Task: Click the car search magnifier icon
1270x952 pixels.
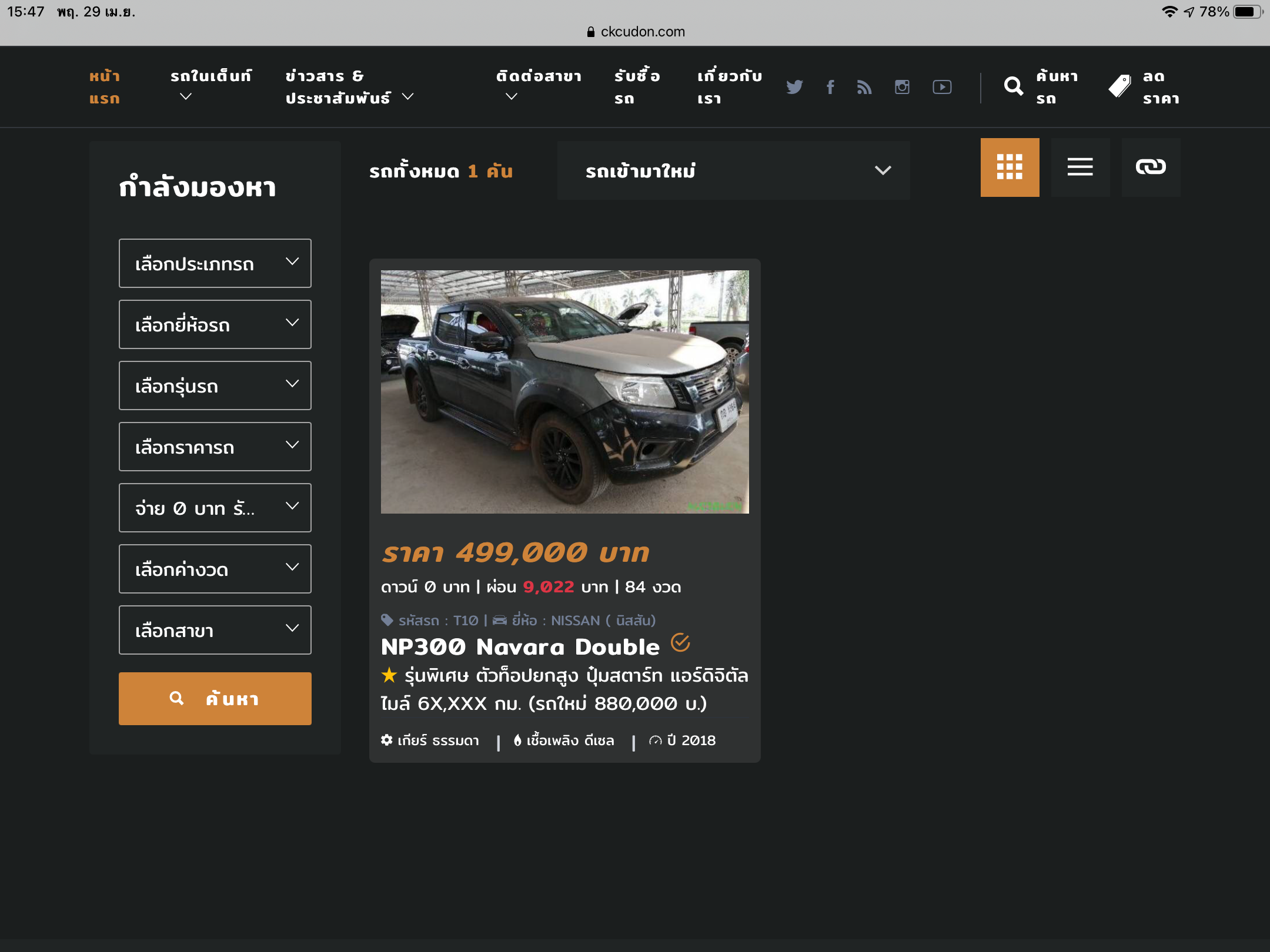Action: tap(1013, 87)
